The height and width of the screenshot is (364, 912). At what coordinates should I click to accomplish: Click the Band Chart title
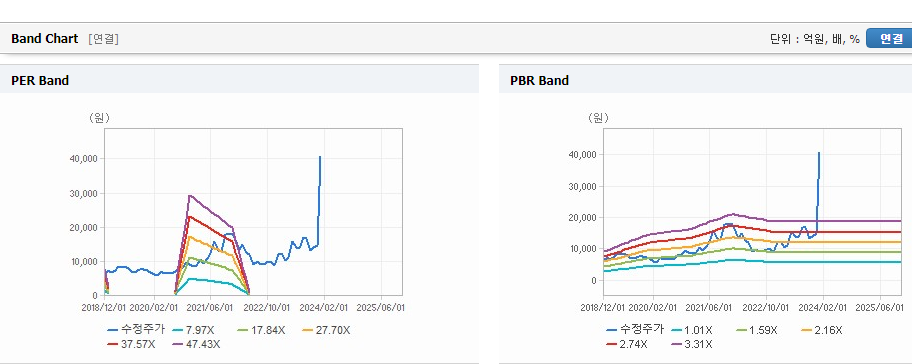[44, 39]
